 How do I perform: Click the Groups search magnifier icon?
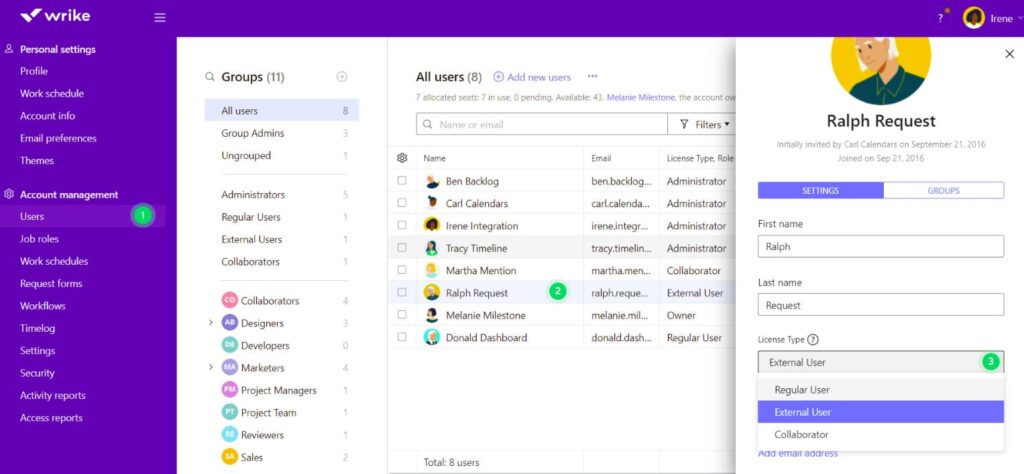click(210, 77)
